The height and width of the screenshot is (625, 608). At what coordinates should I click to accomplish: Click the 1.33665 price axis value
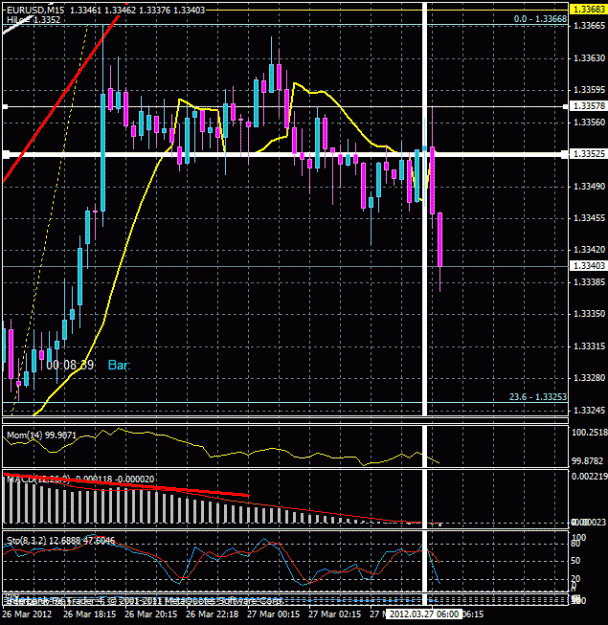[589, 26]
